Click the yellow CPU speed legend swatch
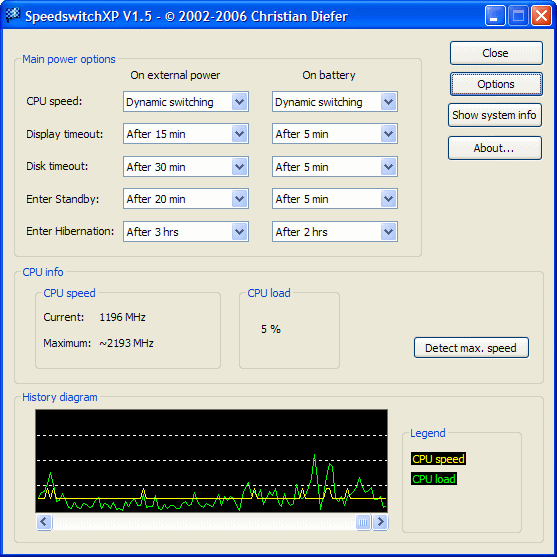 (438, 459)
